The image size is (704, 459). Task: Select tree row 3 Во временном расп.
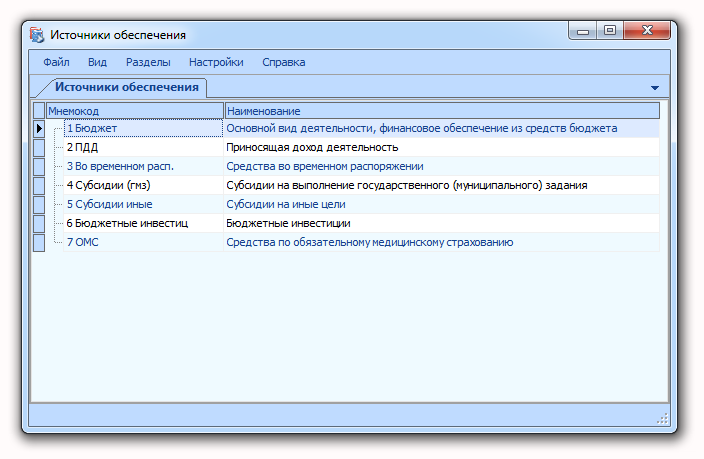pyautogui.click(x=143, y=166)
